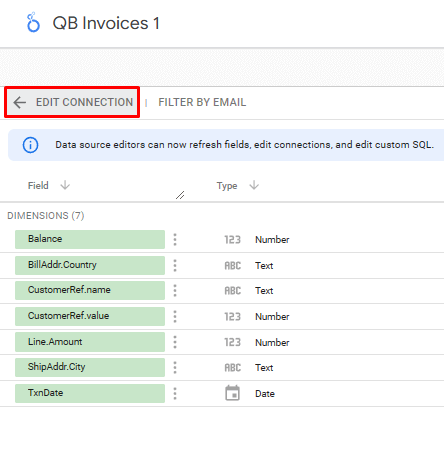Open Text type dropdown for CustomerRef.name
This screenshot has height=454, width=444.
264,291
